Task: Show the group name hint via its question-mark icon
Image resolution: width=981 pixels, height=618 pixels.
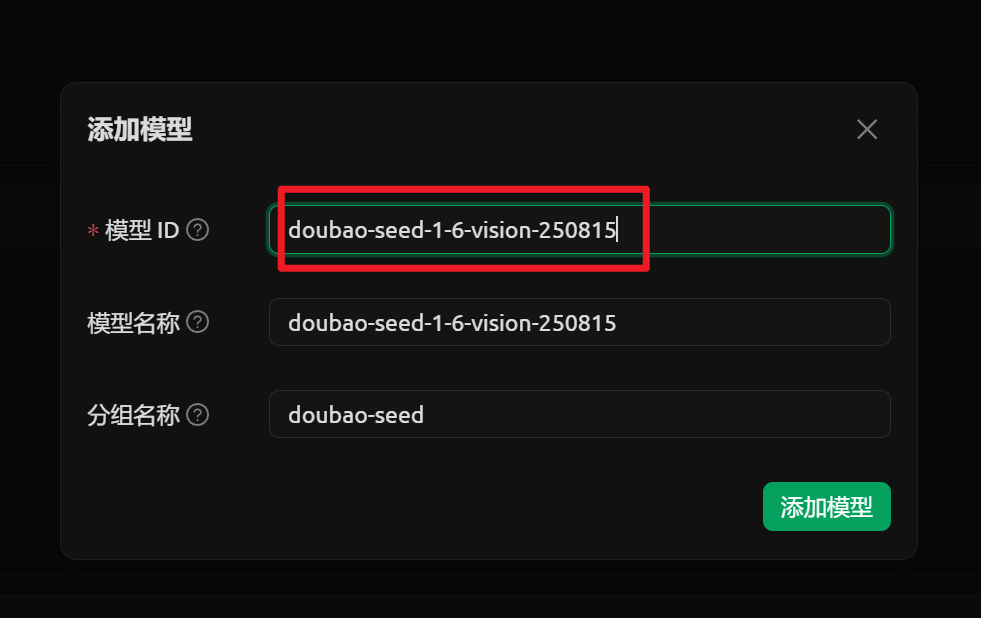Action: (x=198, y=414)
